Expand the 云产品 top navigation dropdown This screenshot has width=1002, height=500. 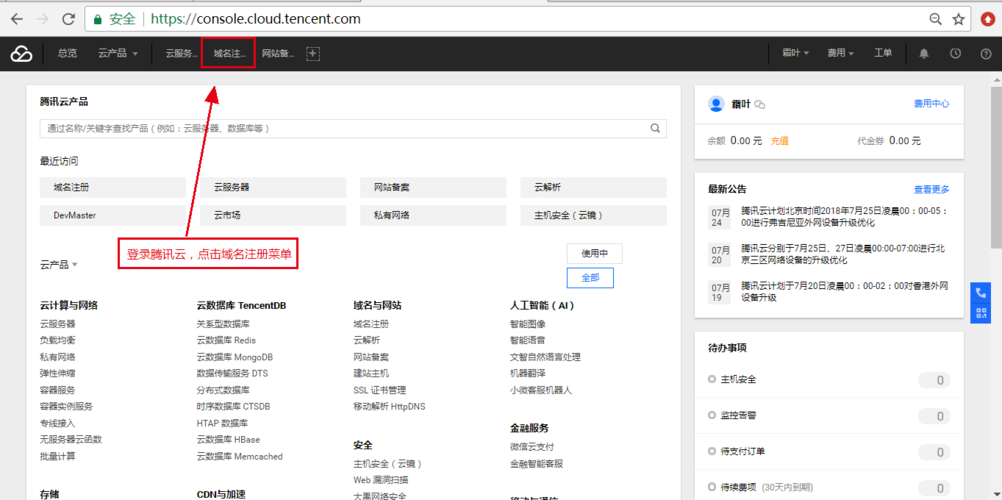(x=118, y=54)
